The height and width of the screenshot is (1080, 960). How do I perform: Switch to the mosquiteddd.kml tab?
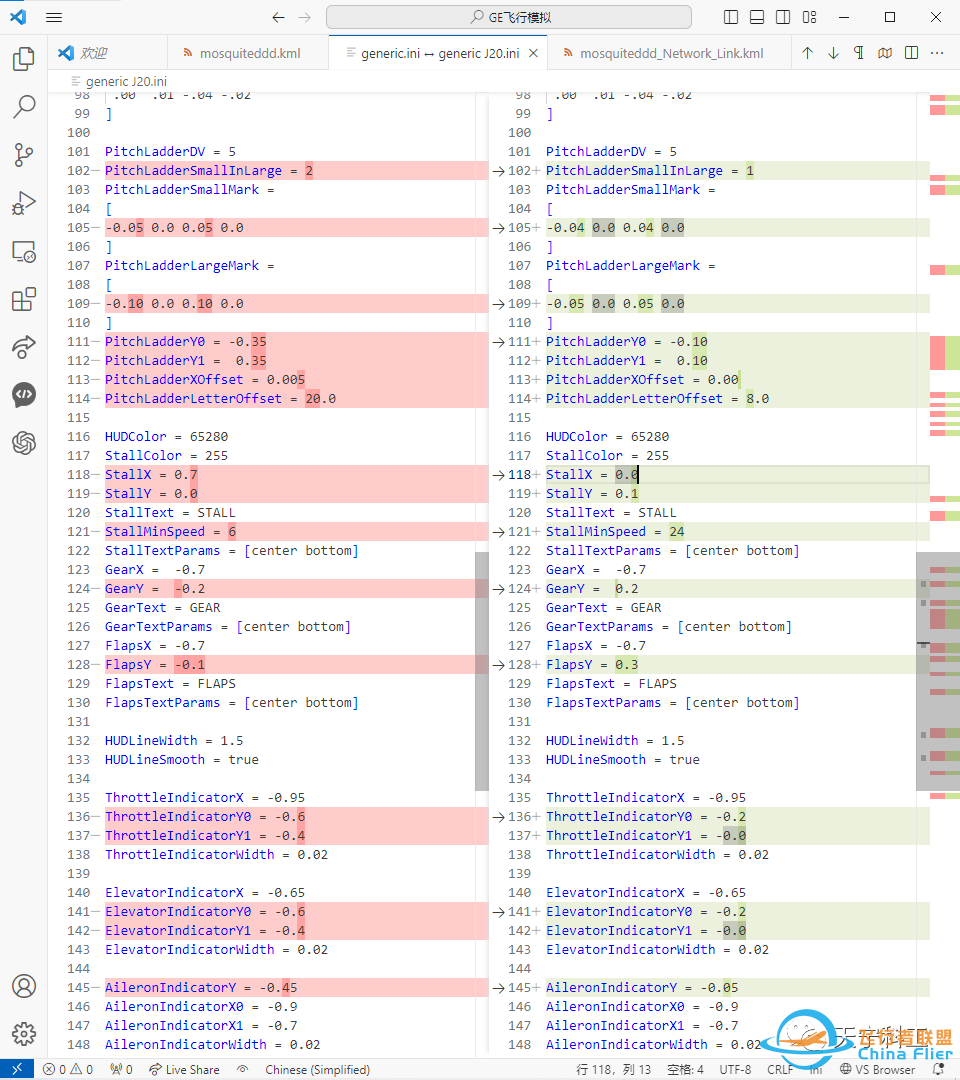pos(249,53)
